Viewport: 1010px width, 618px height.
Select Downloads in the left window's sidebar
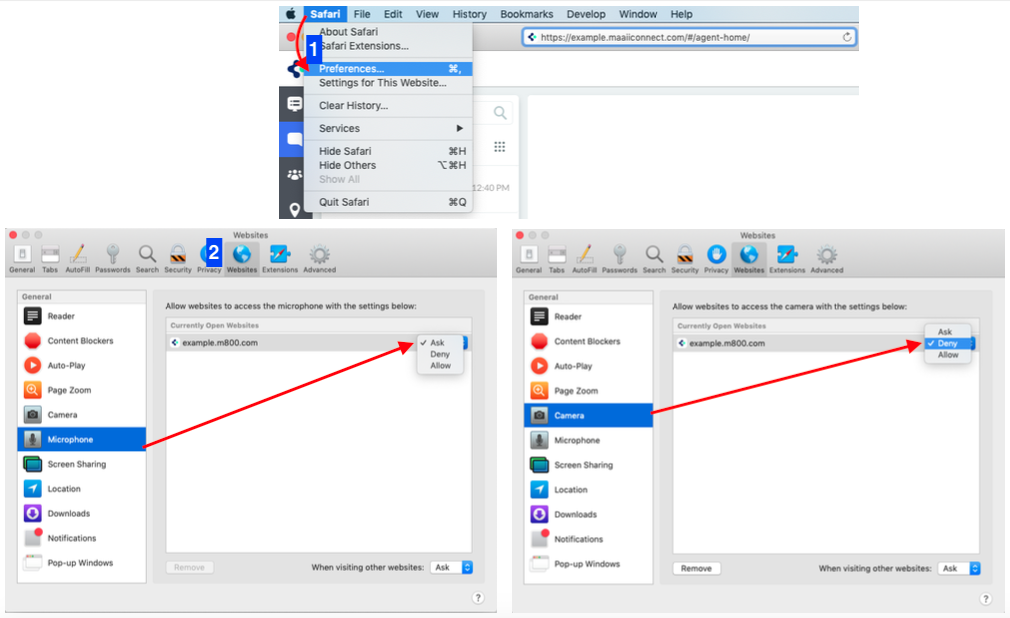click(82, 513)
